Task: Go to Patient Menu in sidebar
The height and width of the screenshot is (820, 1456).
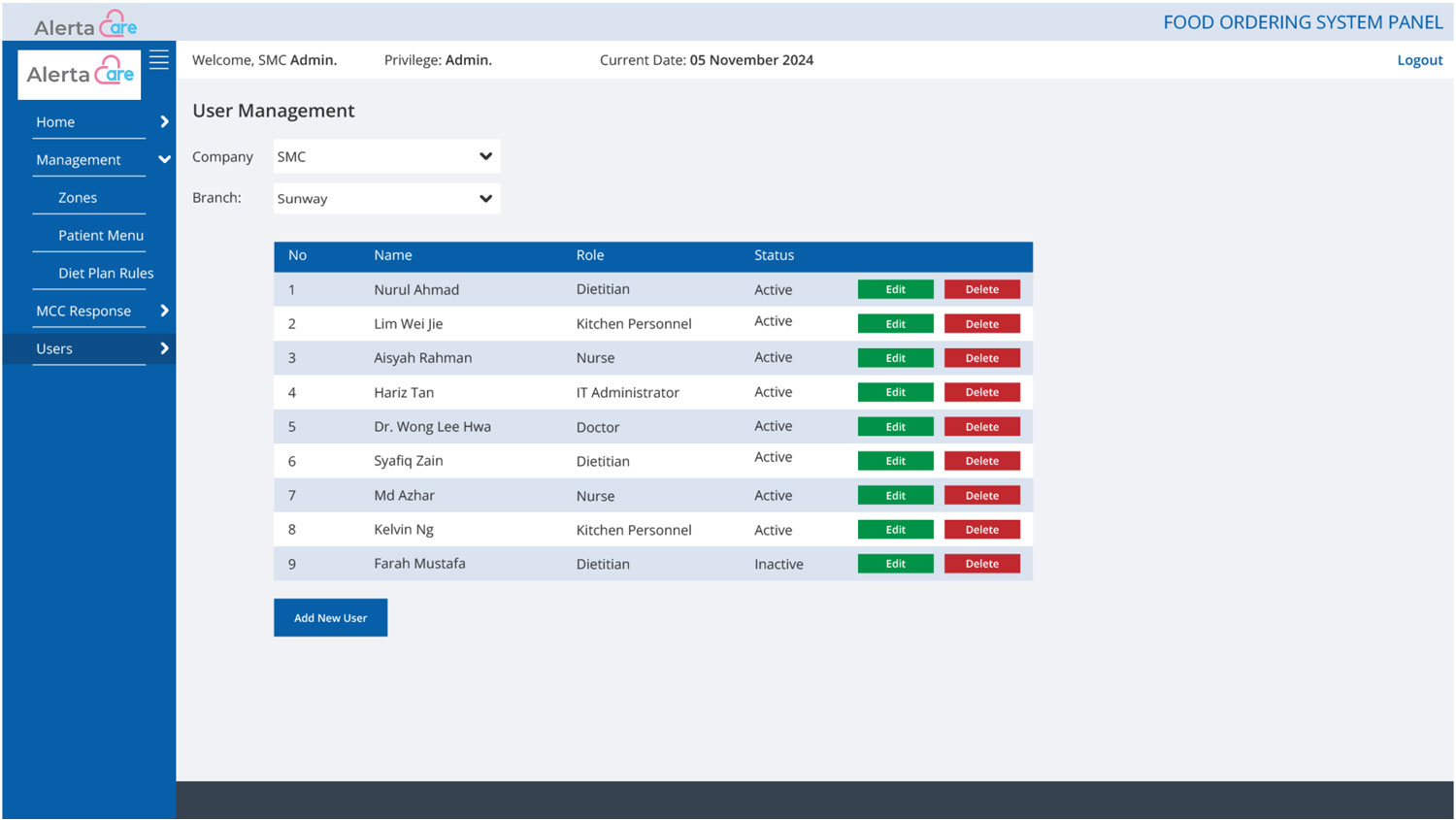Action: coord(100,236)
